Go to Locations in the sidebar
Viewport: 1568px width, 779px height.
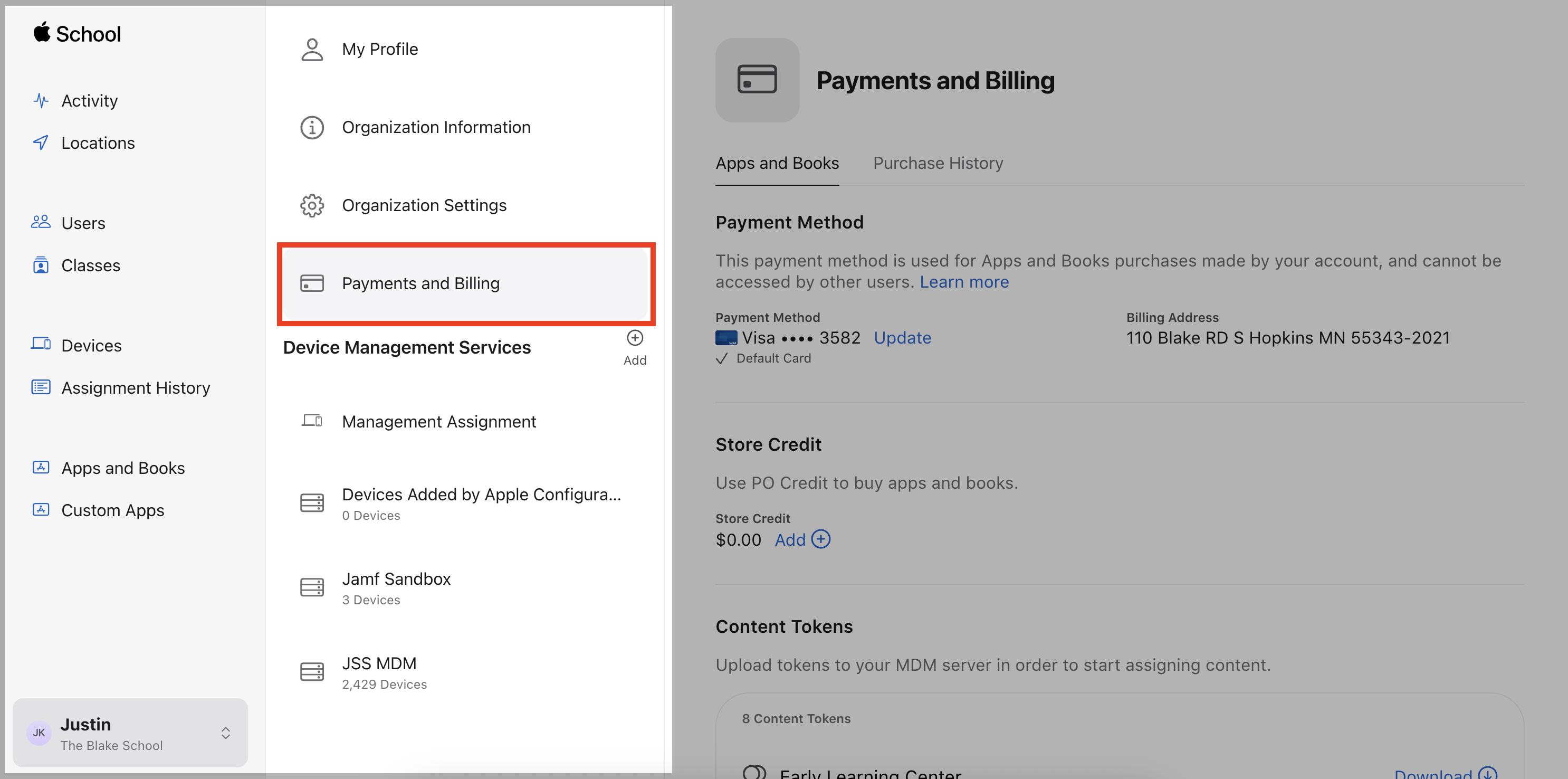click(98, 143)
